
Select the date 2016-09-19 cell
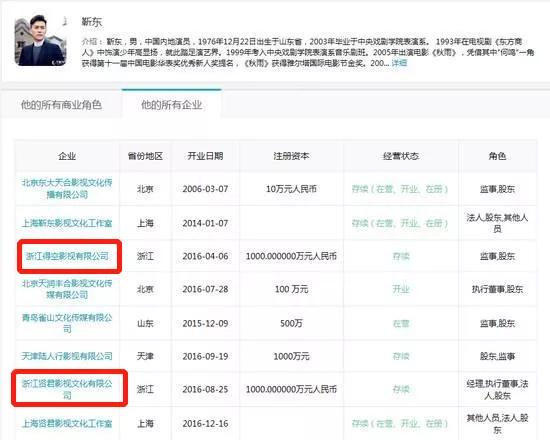click(205, 356)
